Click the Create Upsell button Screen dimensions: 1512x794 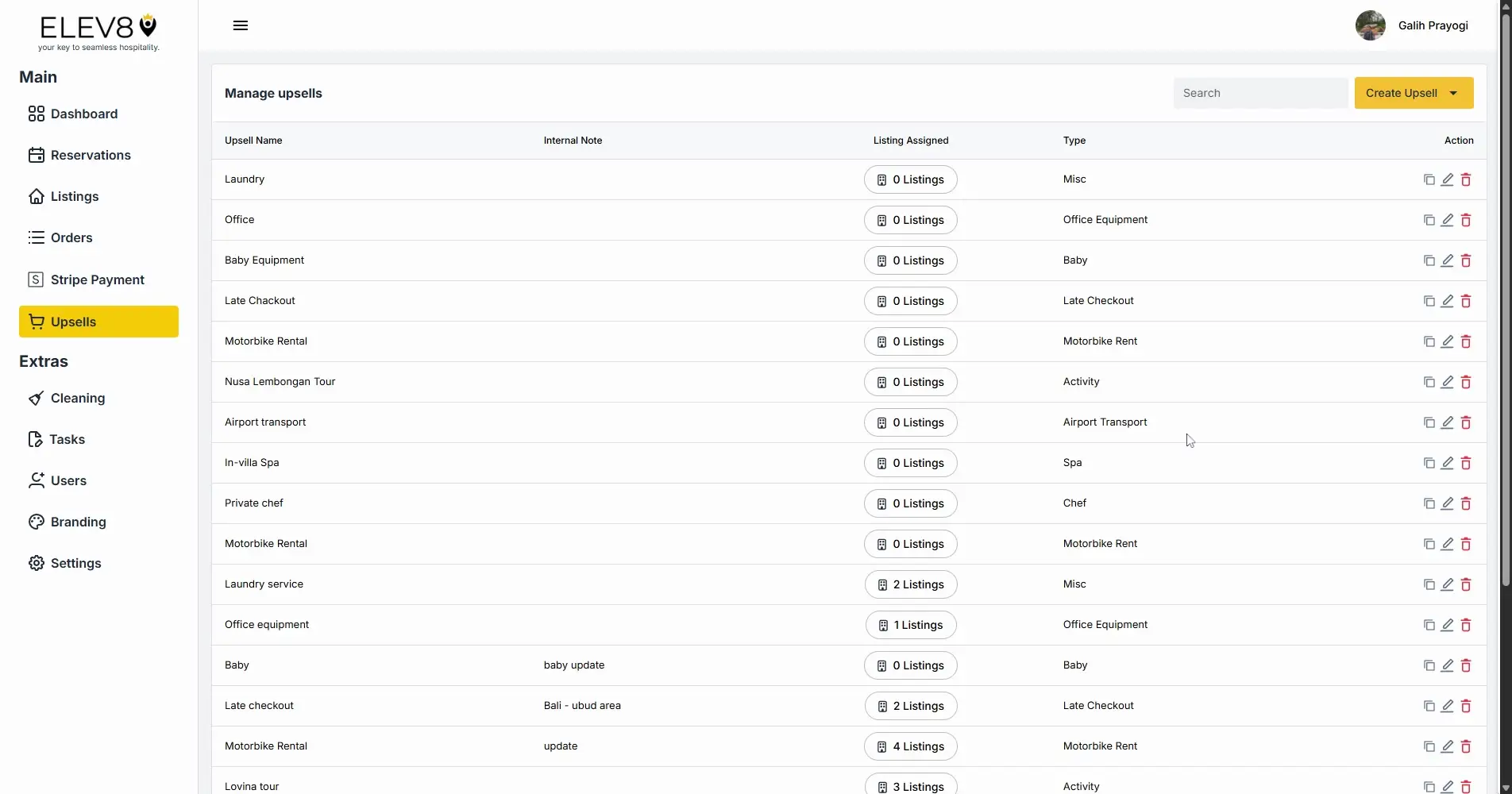point(1402,93)
